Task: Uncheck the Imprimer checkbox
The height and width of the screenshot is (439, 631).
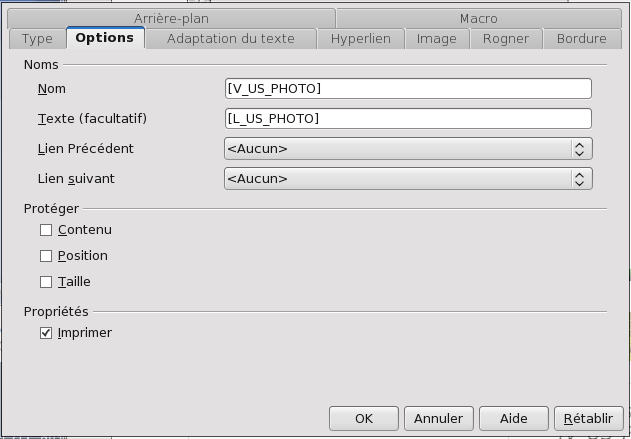Action: pos(46,333)
